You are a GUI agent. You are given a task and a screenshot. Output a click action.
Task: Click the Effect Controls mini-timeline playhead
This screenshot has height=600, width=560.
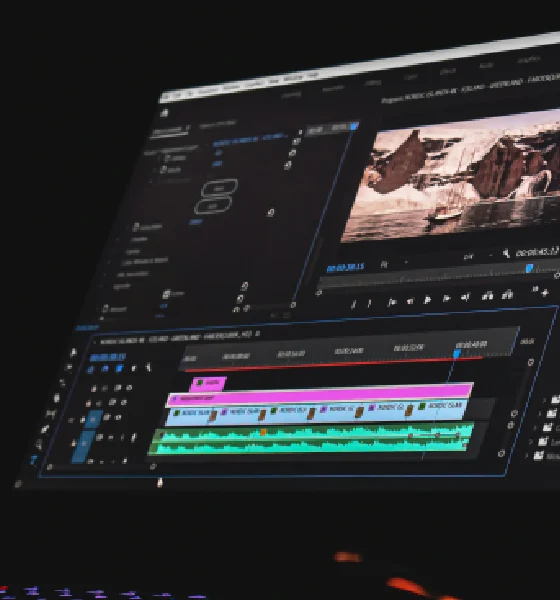pyautogui.click(x=354, y=126)
